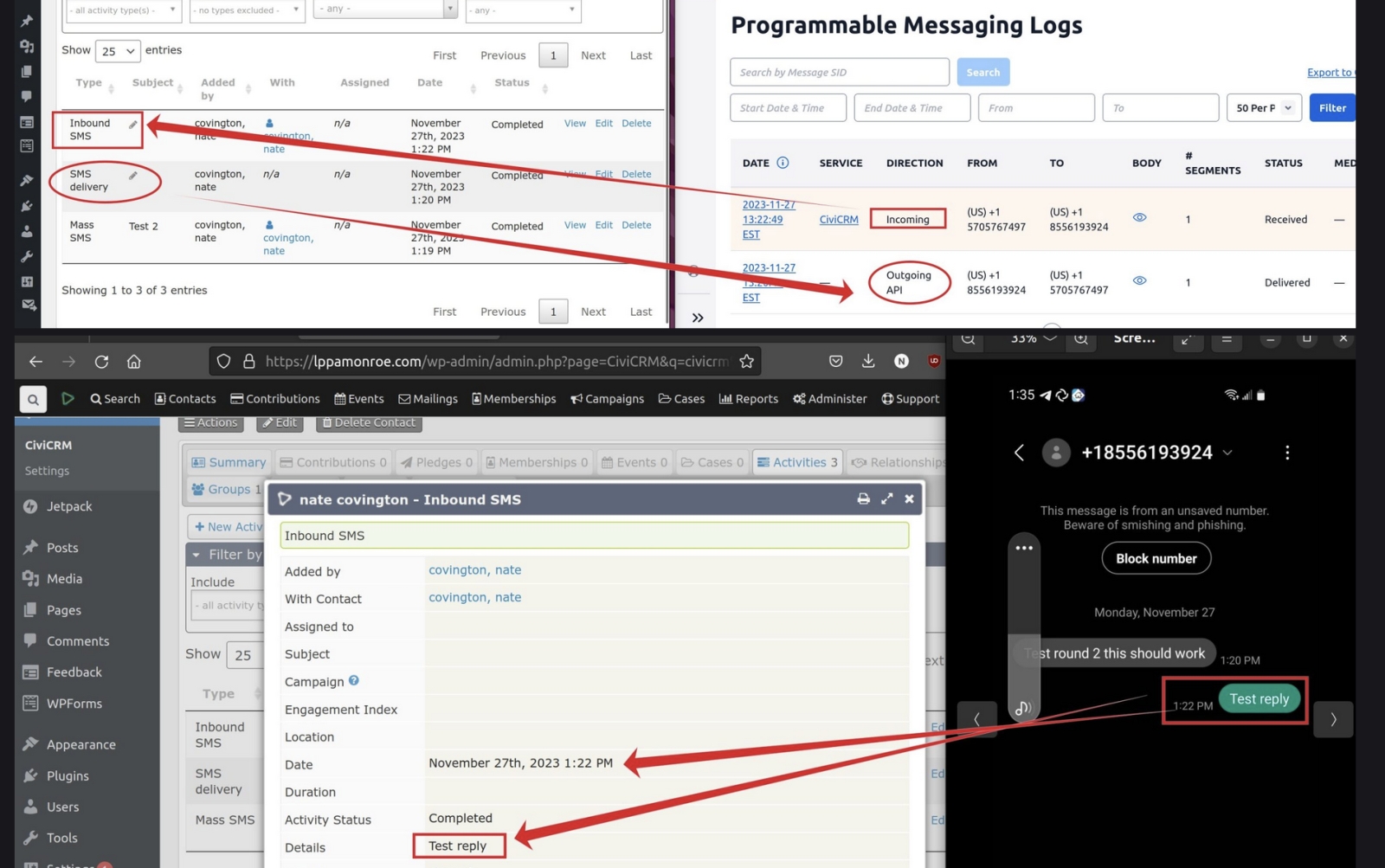Switch to the Activities tab
The height and width of the screenshot is (868, 1385).
[x=796, y=463]
